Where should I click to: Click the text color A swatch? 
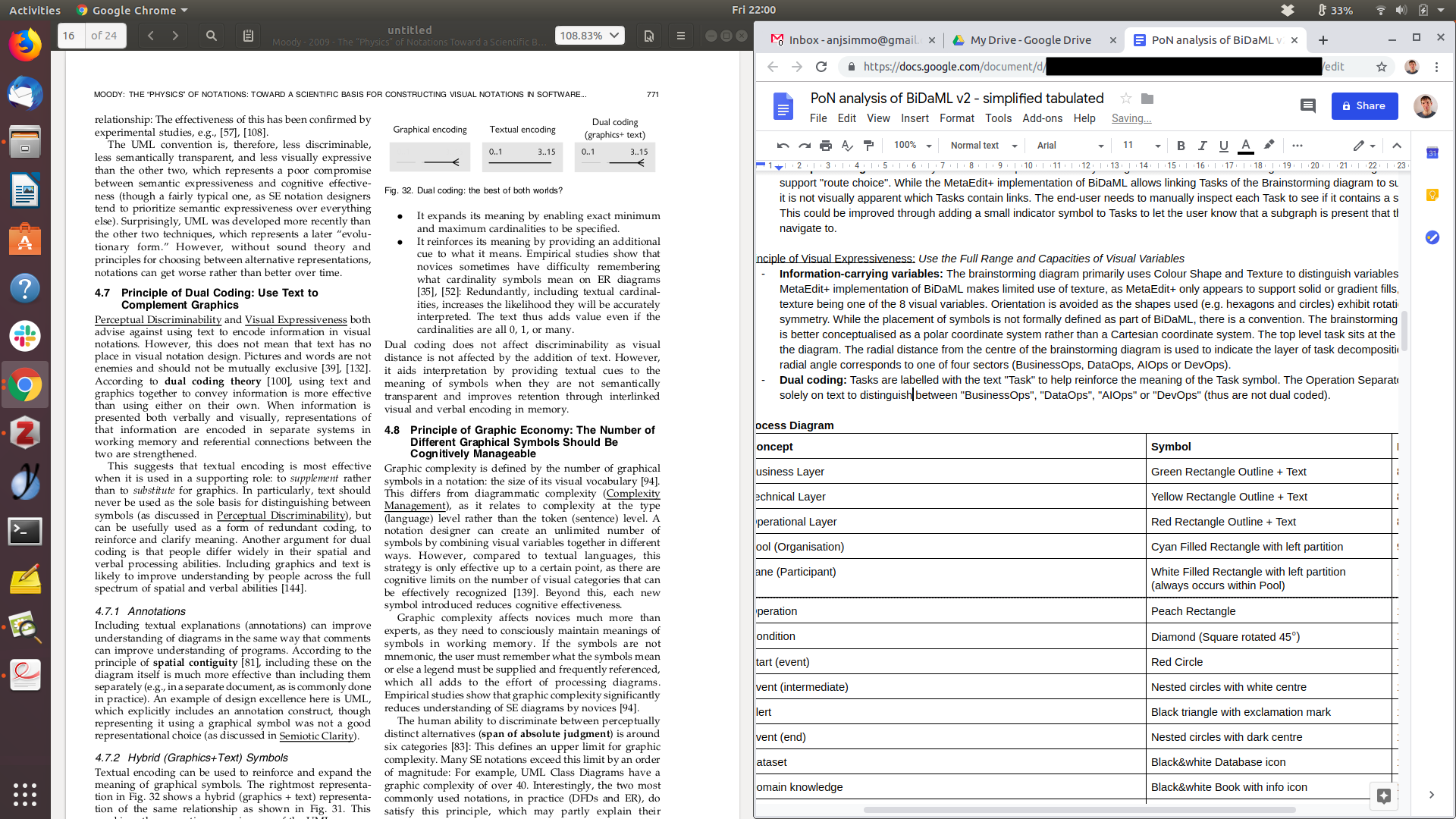pyautogui.click(x=1245, y=146)
